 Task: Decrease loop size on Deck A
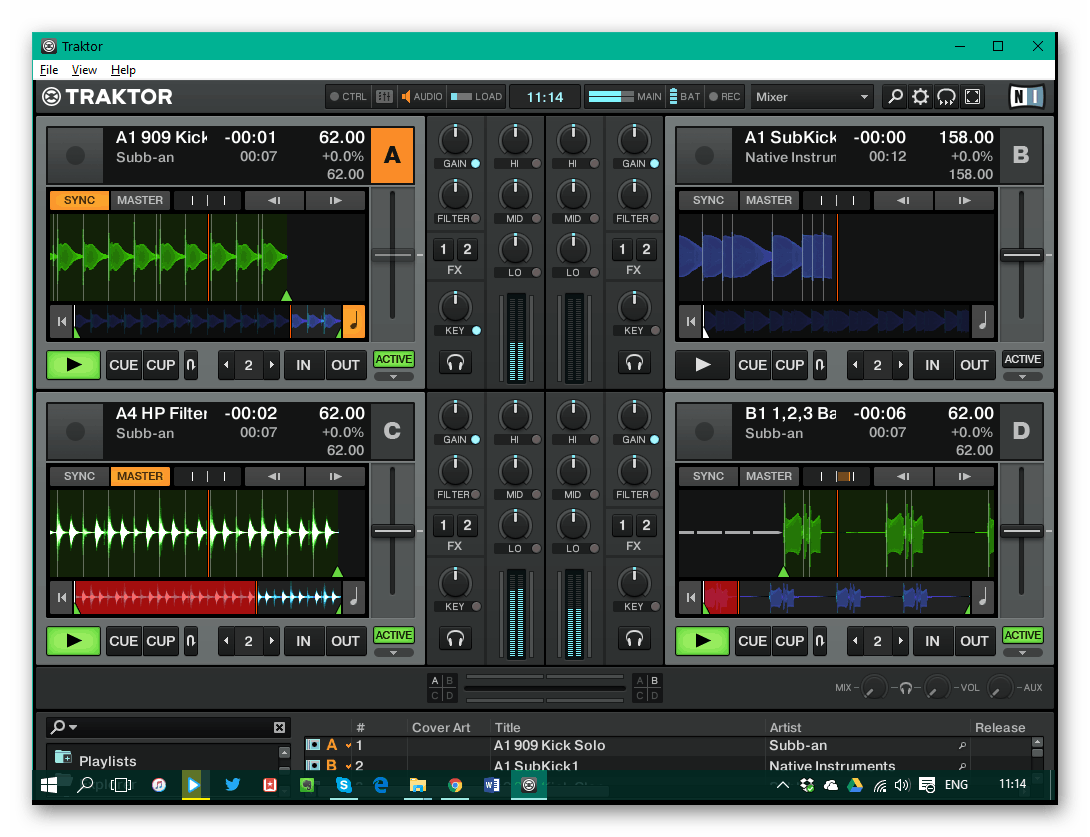(226, 365)
